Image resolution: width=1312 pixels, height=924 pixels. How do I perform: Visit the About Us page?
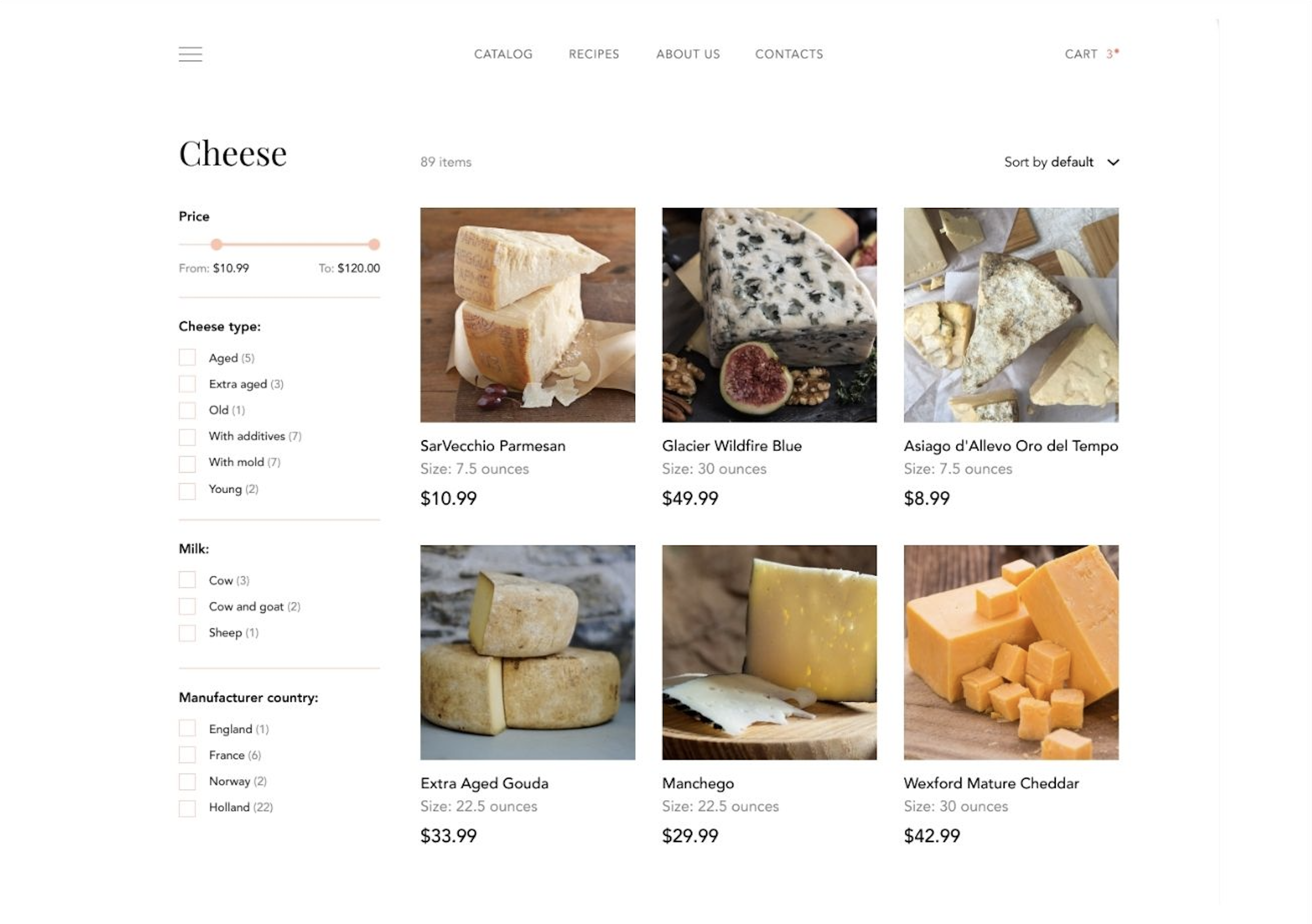pyautogui.click(x=688, y=54)
